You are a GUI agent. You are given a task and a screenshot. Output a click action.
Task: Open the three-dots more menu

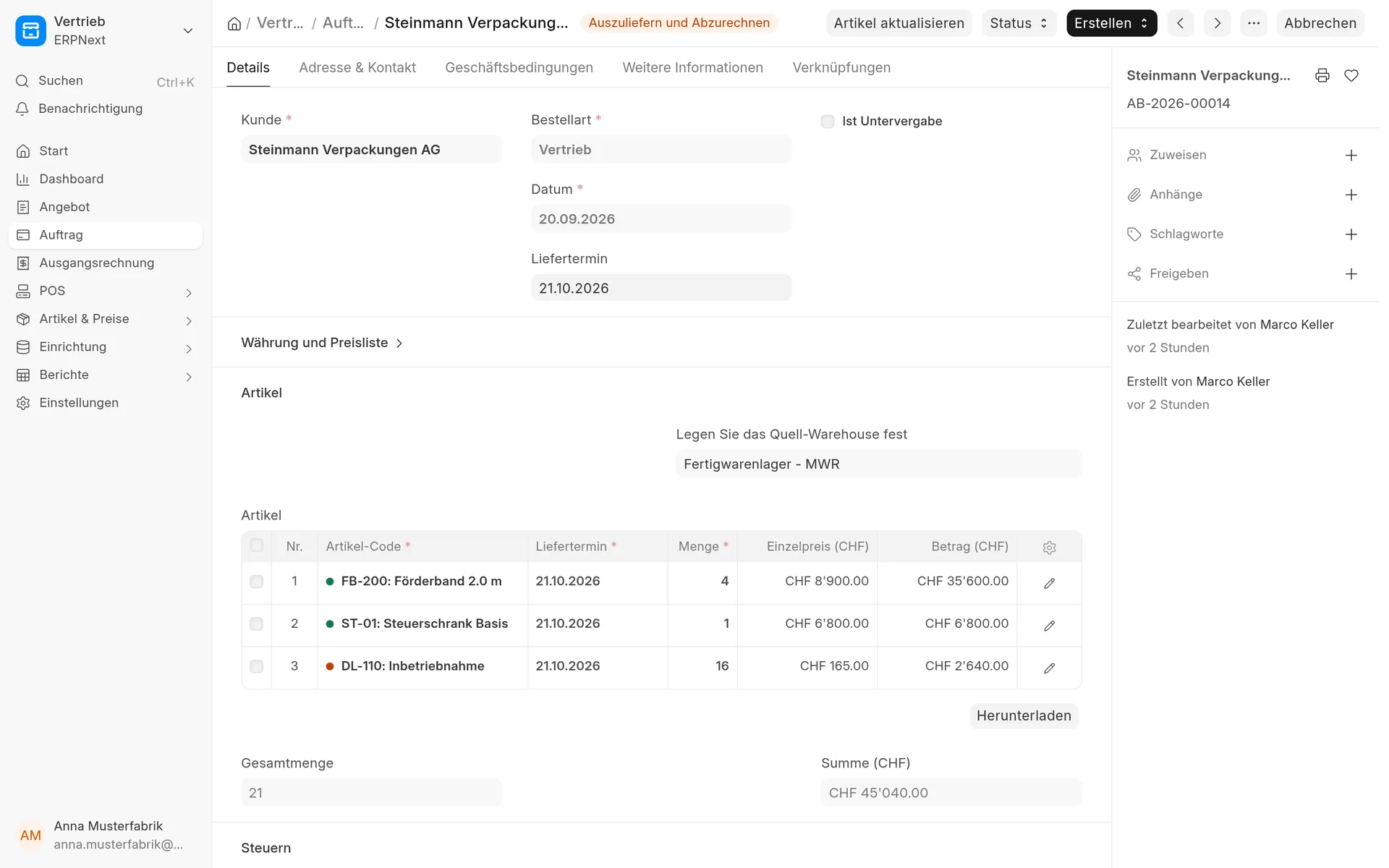point(1254,23)
